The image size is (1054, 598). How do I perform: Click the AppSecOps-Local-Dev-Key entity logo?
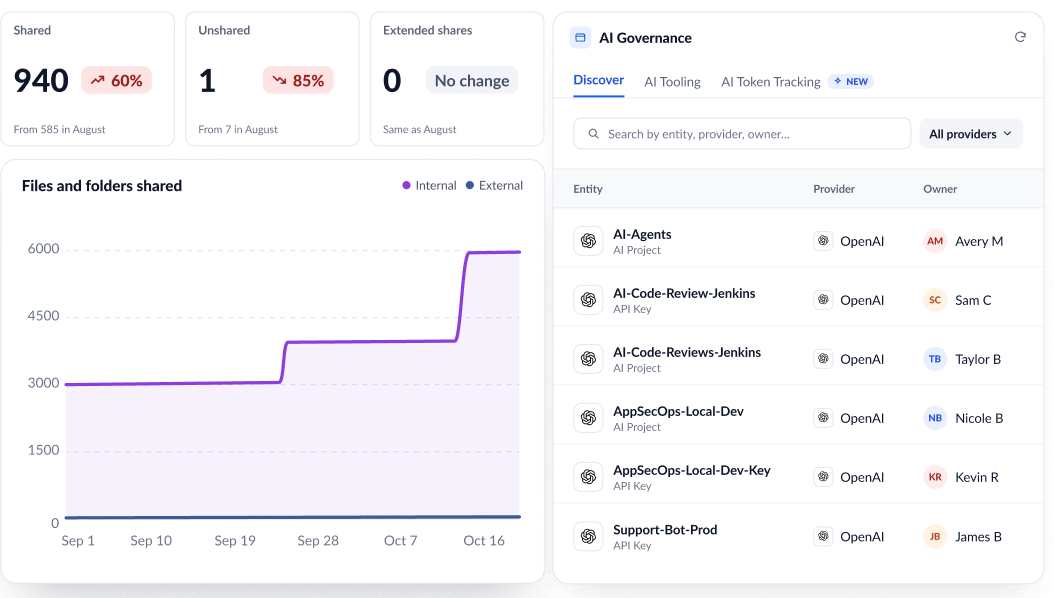coord(588,477)
